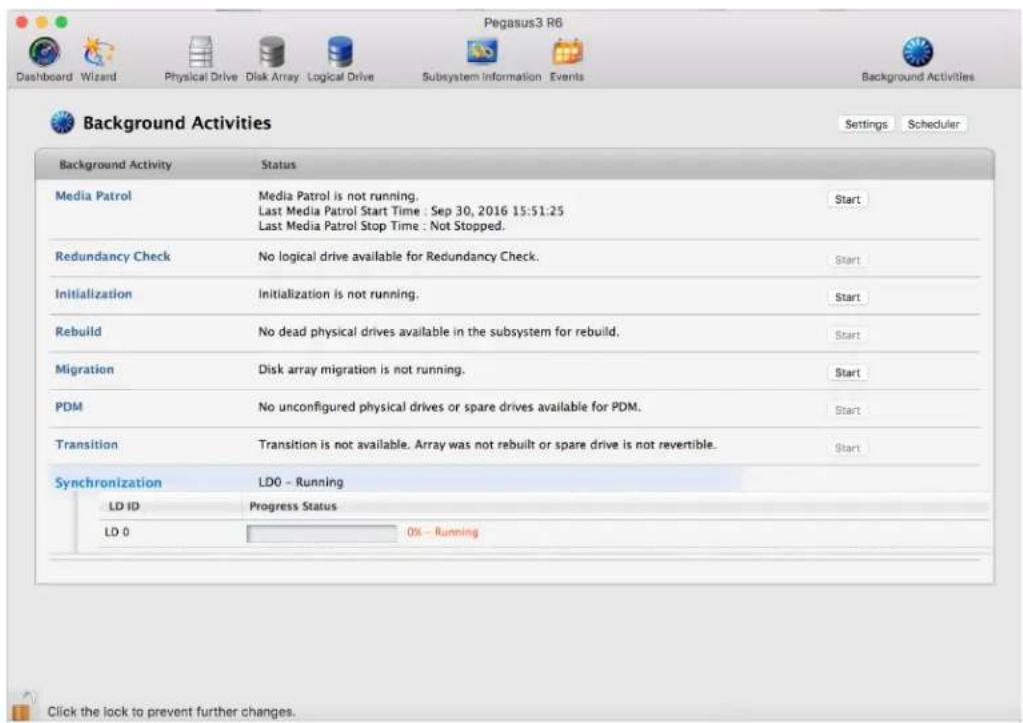The width and height of the screenshot is (1023, 723).
Task: Click the Background Activities toolbar icon
Action: click(x=917, y=52)
